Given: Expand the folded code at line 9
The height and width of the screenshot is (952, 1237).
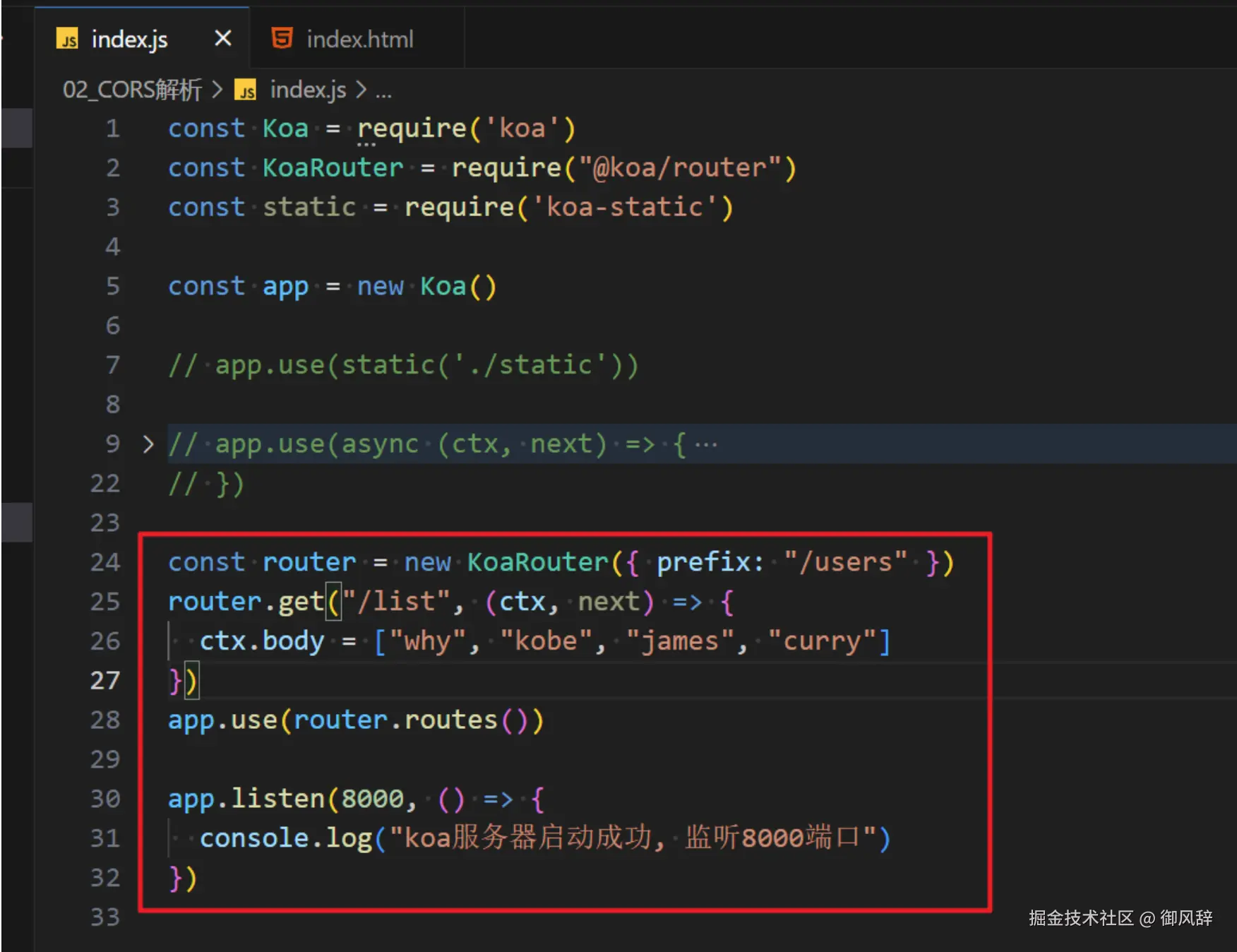Looking at the screenshot, I should tap(148, 444).
